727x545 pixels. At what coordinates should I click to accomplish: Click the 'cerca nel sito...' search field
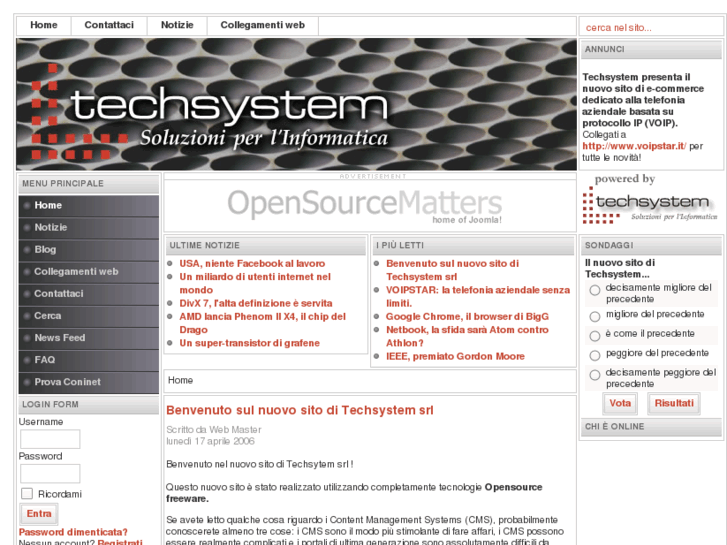[651, 28]
